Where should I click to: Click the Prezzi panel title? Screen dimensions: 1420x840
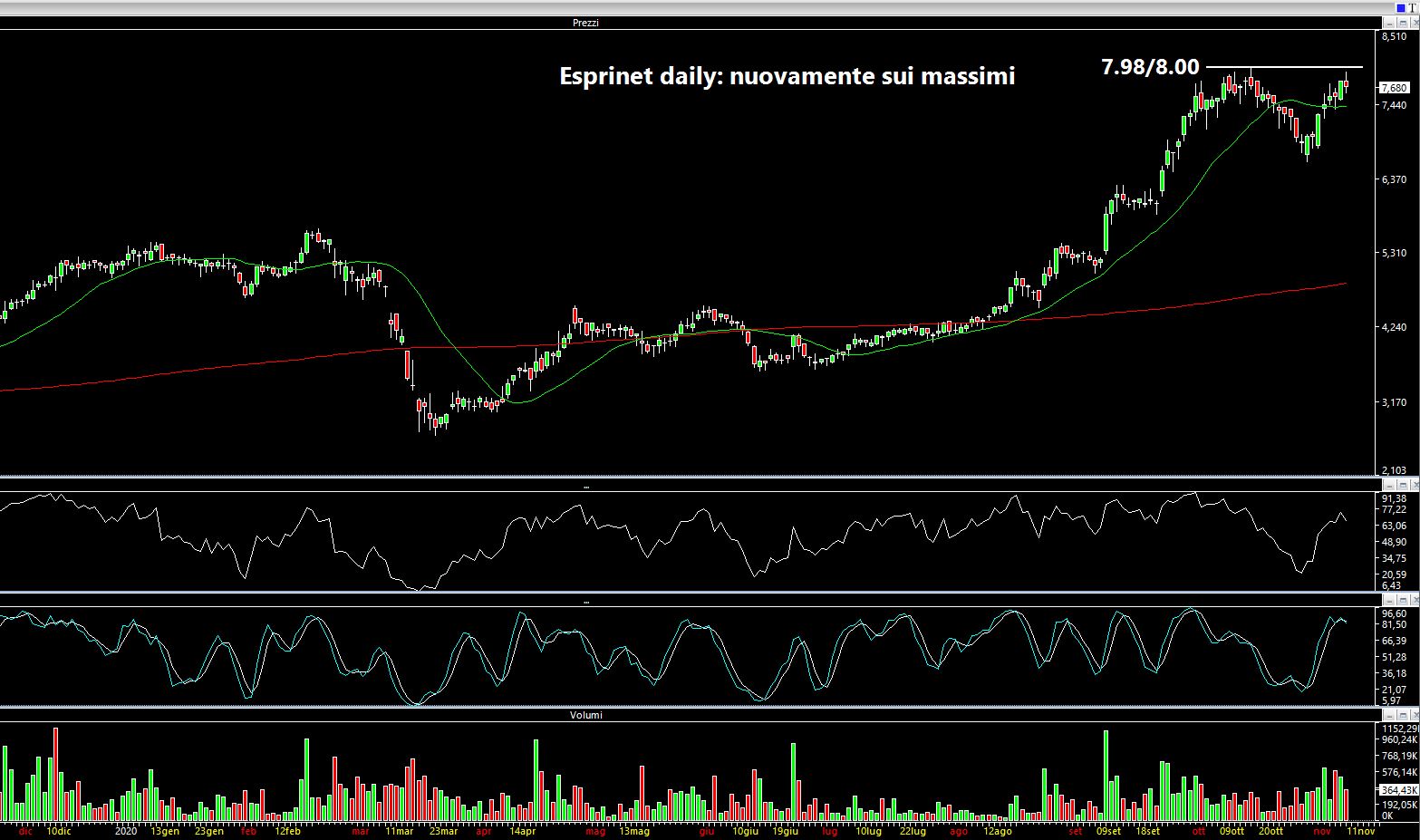click(x=585, y=23)
